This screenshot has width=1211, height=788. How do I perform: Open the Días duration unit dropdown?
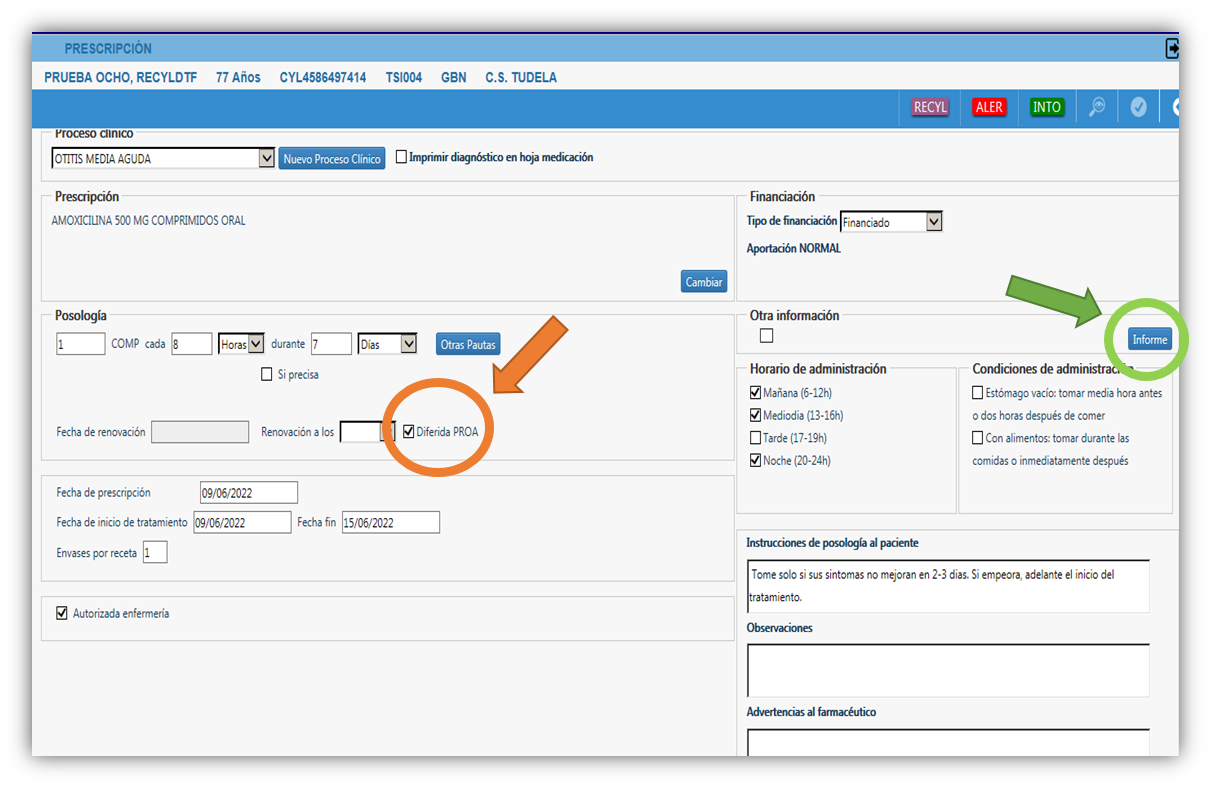[x=408, y=344]
